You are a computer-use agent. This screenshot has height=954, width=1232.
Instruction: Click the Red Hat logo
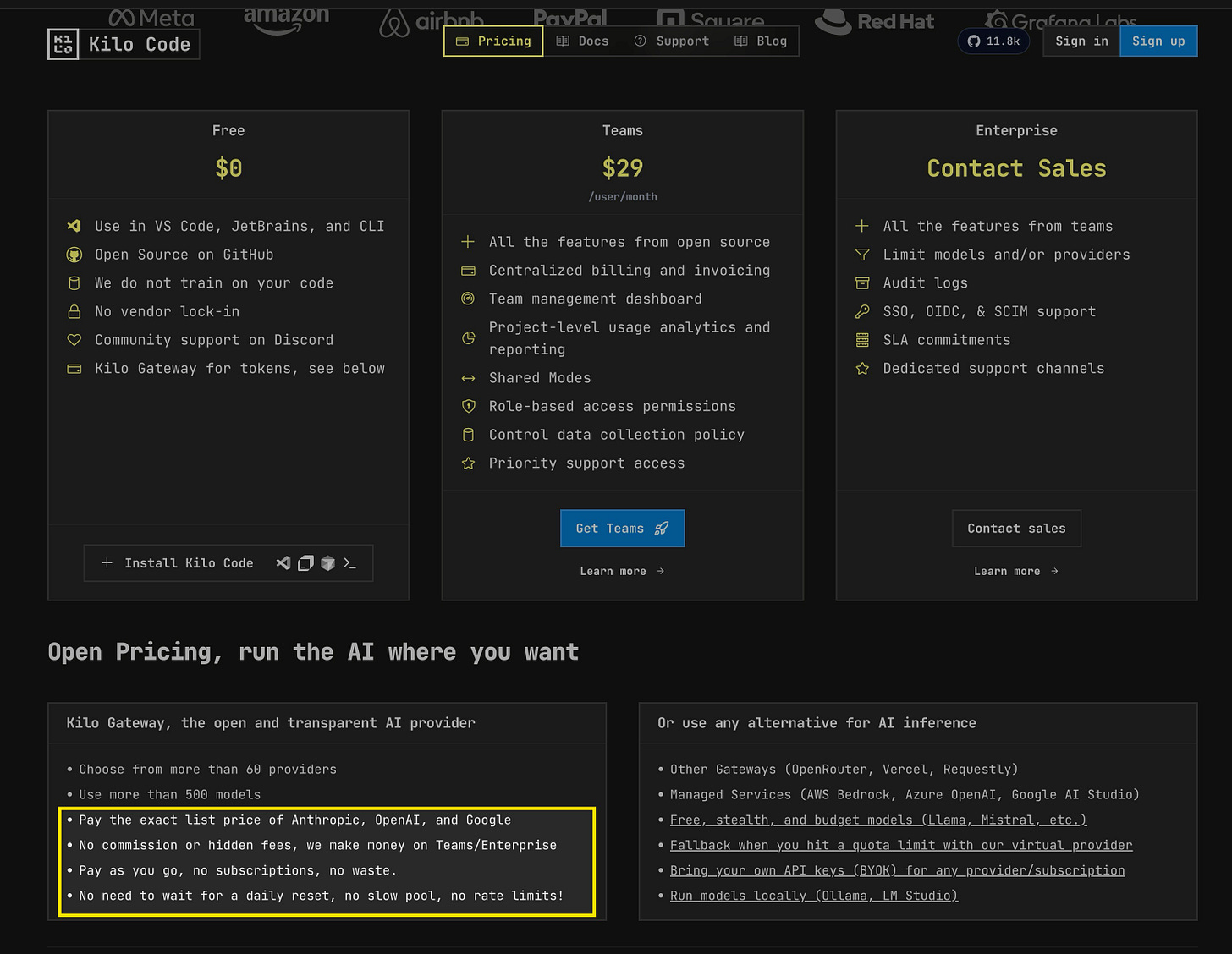875,21
